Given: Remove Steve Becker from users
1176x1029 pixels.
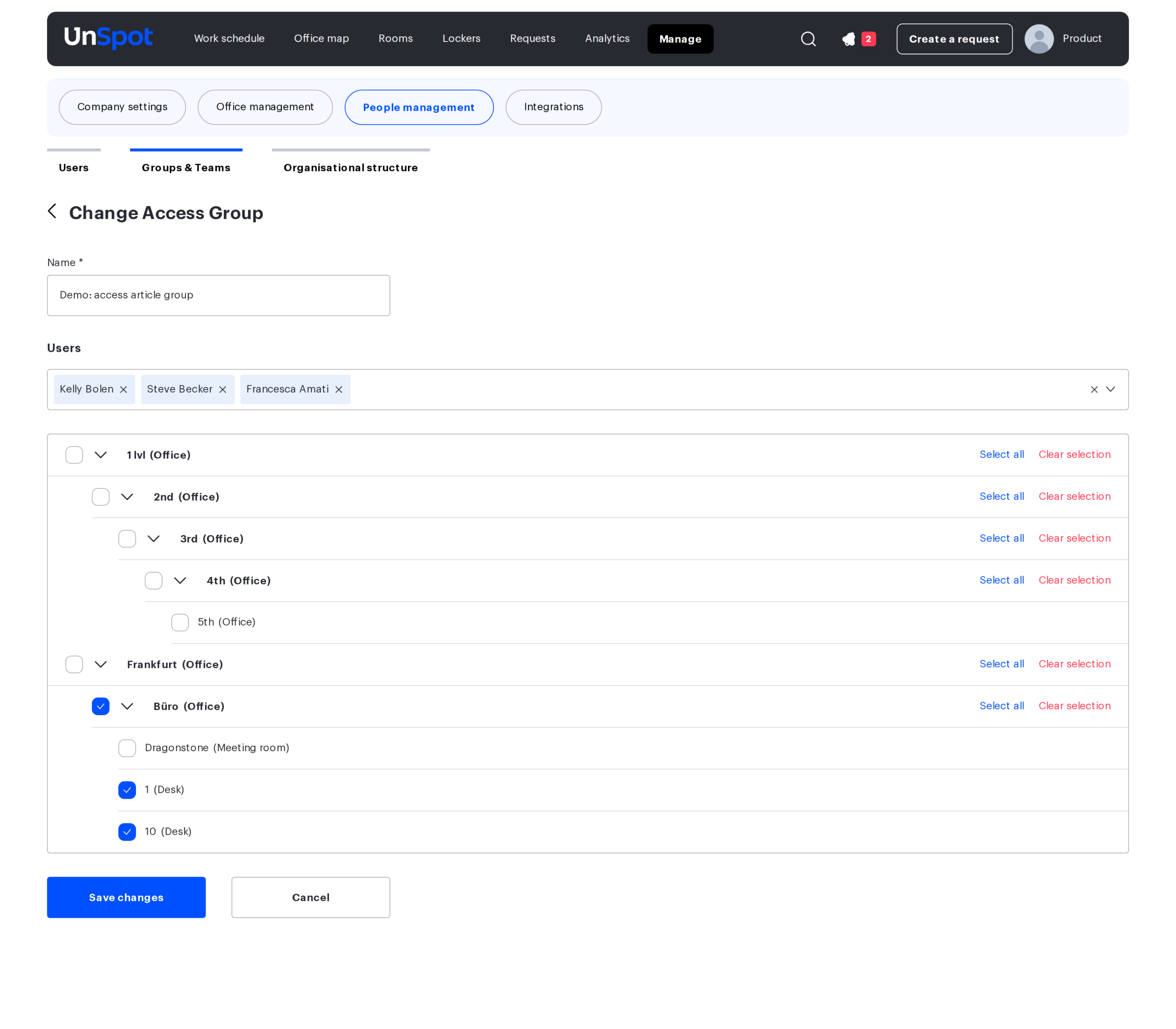Looking at the screenshot, I should tap(223, 390).
